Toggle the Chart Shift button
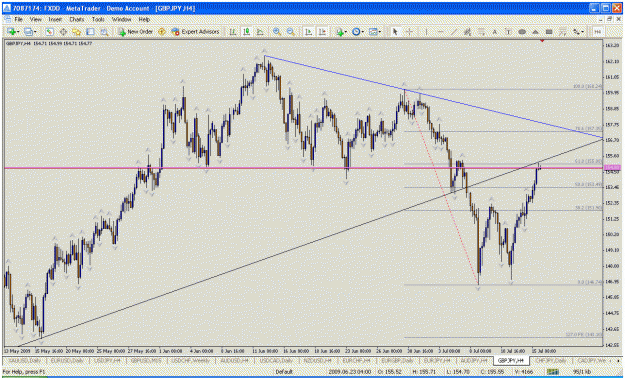This screenshot has height=378, width=625. (x=322, y=32)
